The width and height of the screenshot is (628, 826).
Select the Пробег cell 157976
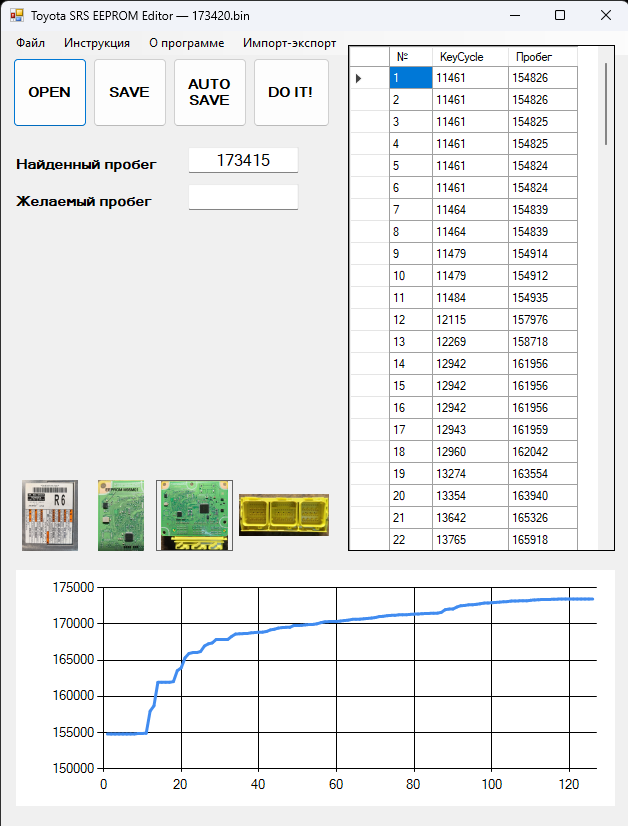tap(543, 320)
